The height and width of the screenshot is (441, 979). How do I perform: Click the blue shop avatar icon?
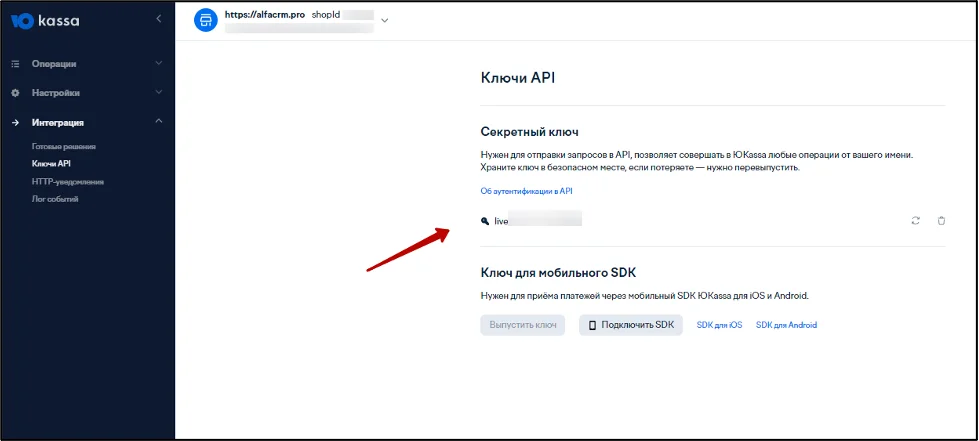[x=204, y=21]
